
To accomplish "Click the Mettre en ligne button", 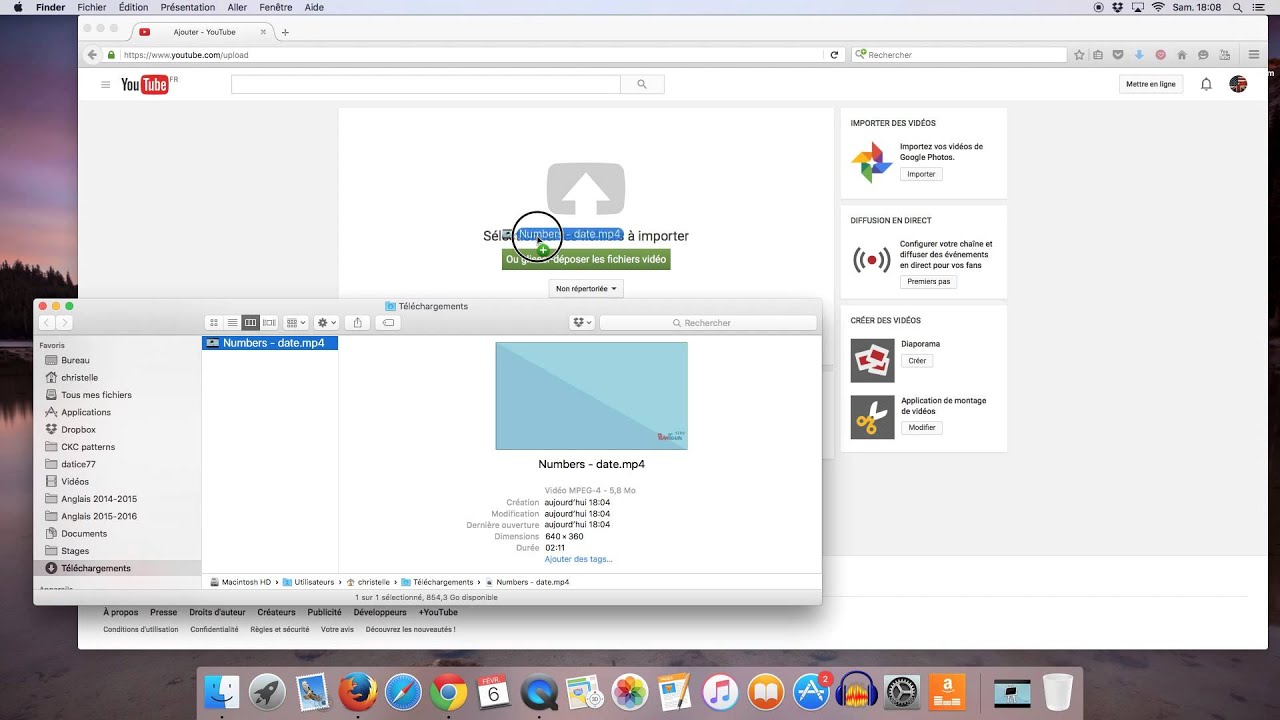I will pos(1151,85).
